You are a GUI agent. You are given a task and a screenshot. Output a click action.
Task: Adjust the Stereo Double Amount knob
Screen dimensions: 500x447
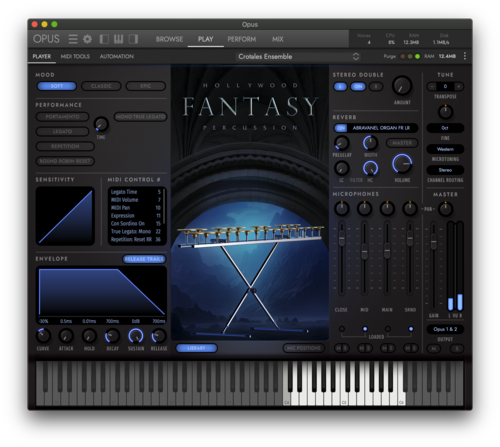[402, 86]
